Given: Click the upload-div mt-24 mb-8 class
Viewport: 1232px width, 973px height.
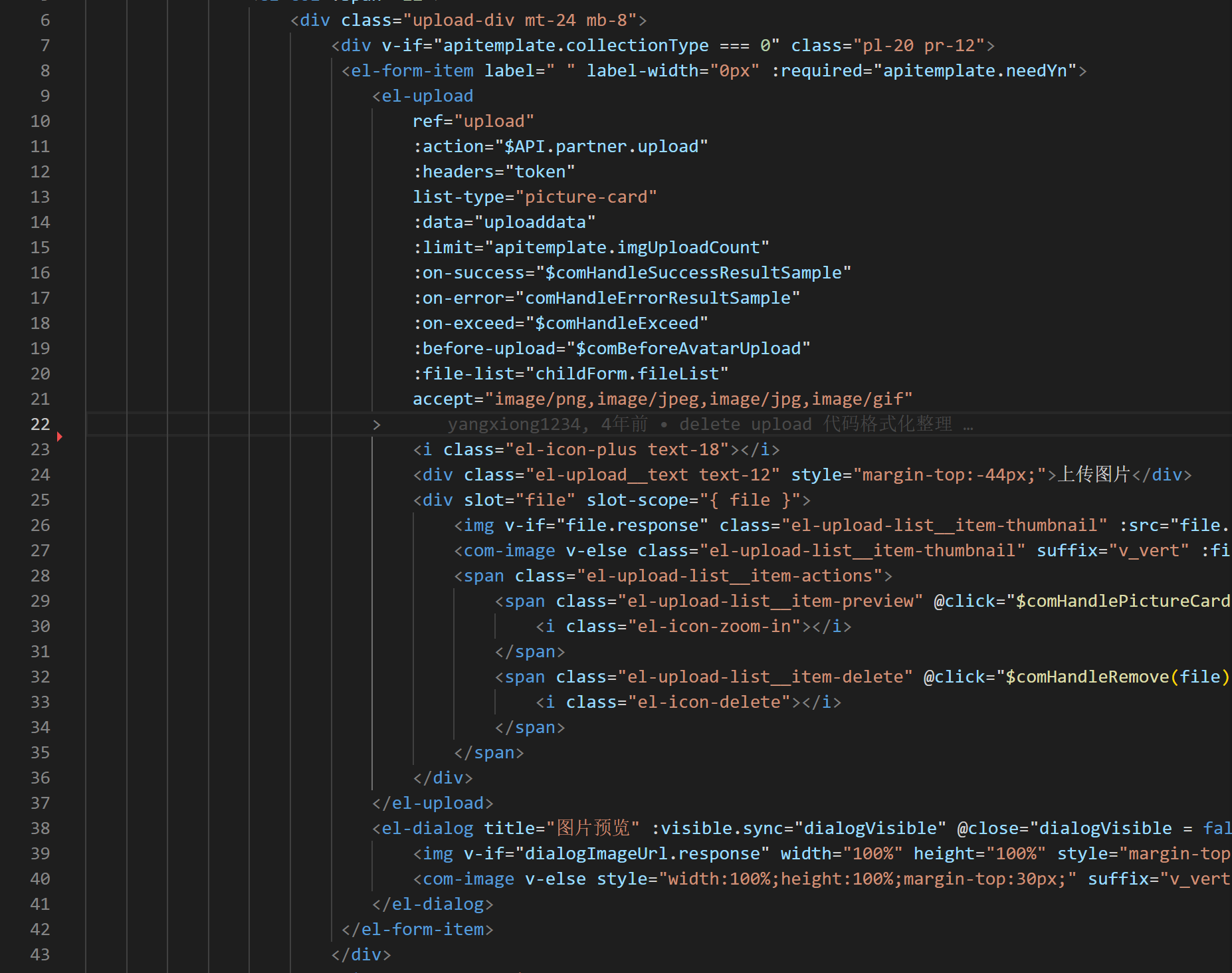Looking at the screenshot, I should [x=520, y=20].
